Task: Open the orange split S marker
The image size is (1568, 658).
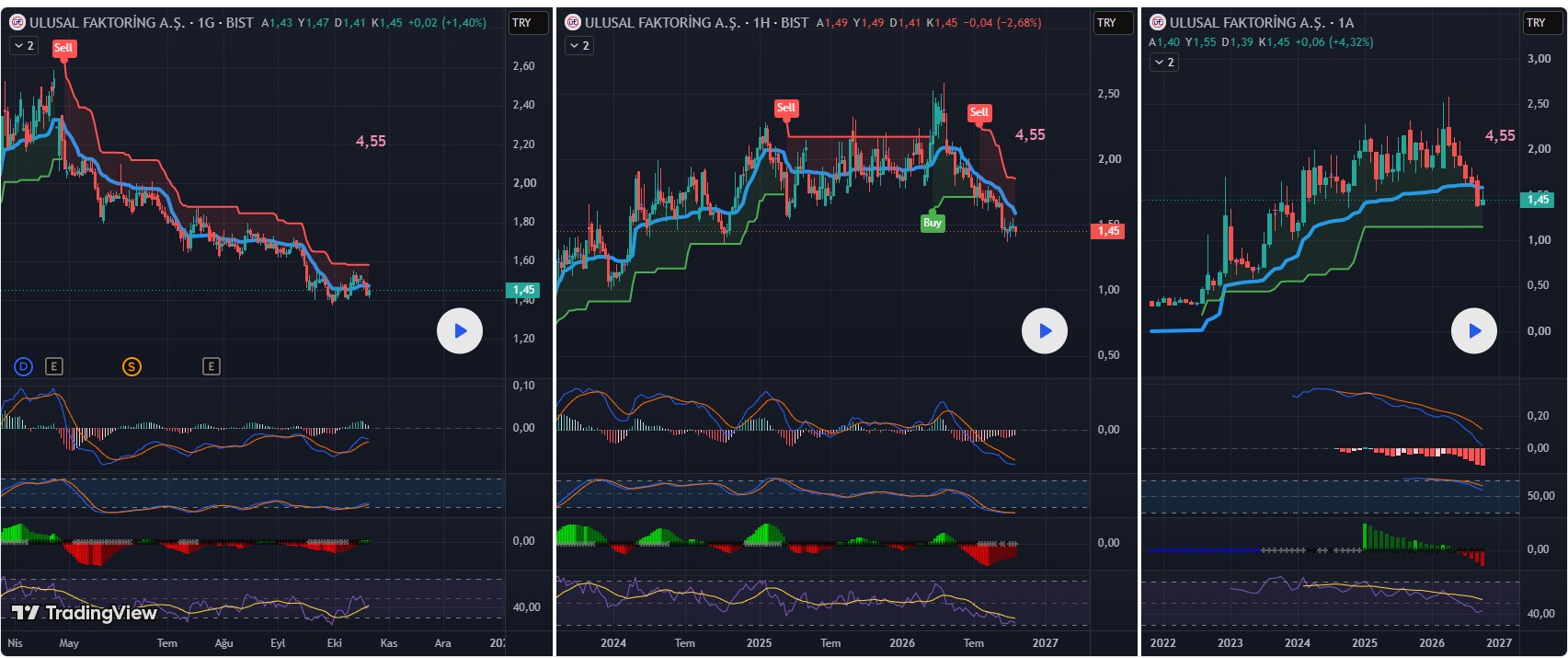Action: click(132, 366)
